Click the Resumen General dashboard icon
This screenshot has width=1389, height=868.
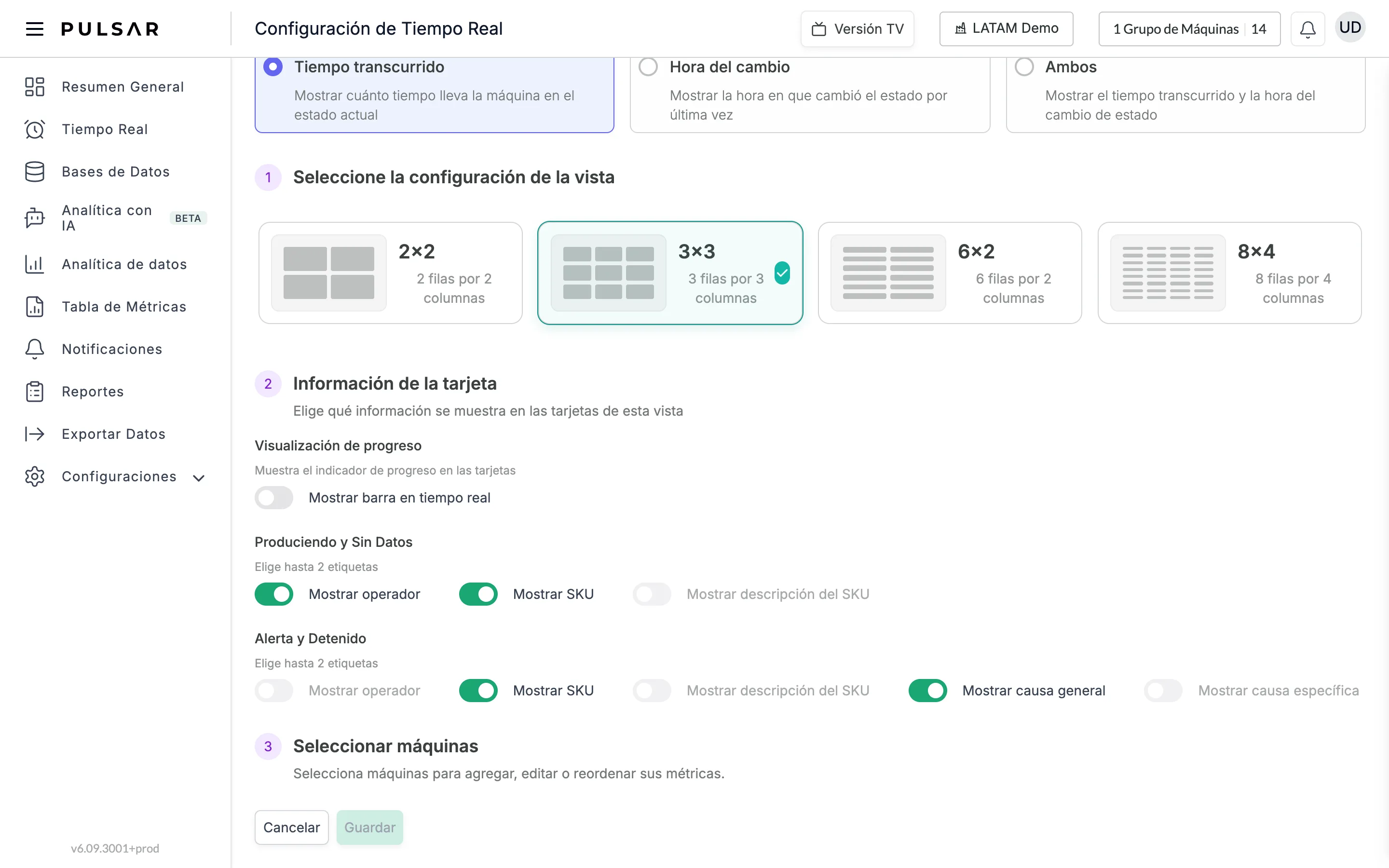click(x=34, y=87)
